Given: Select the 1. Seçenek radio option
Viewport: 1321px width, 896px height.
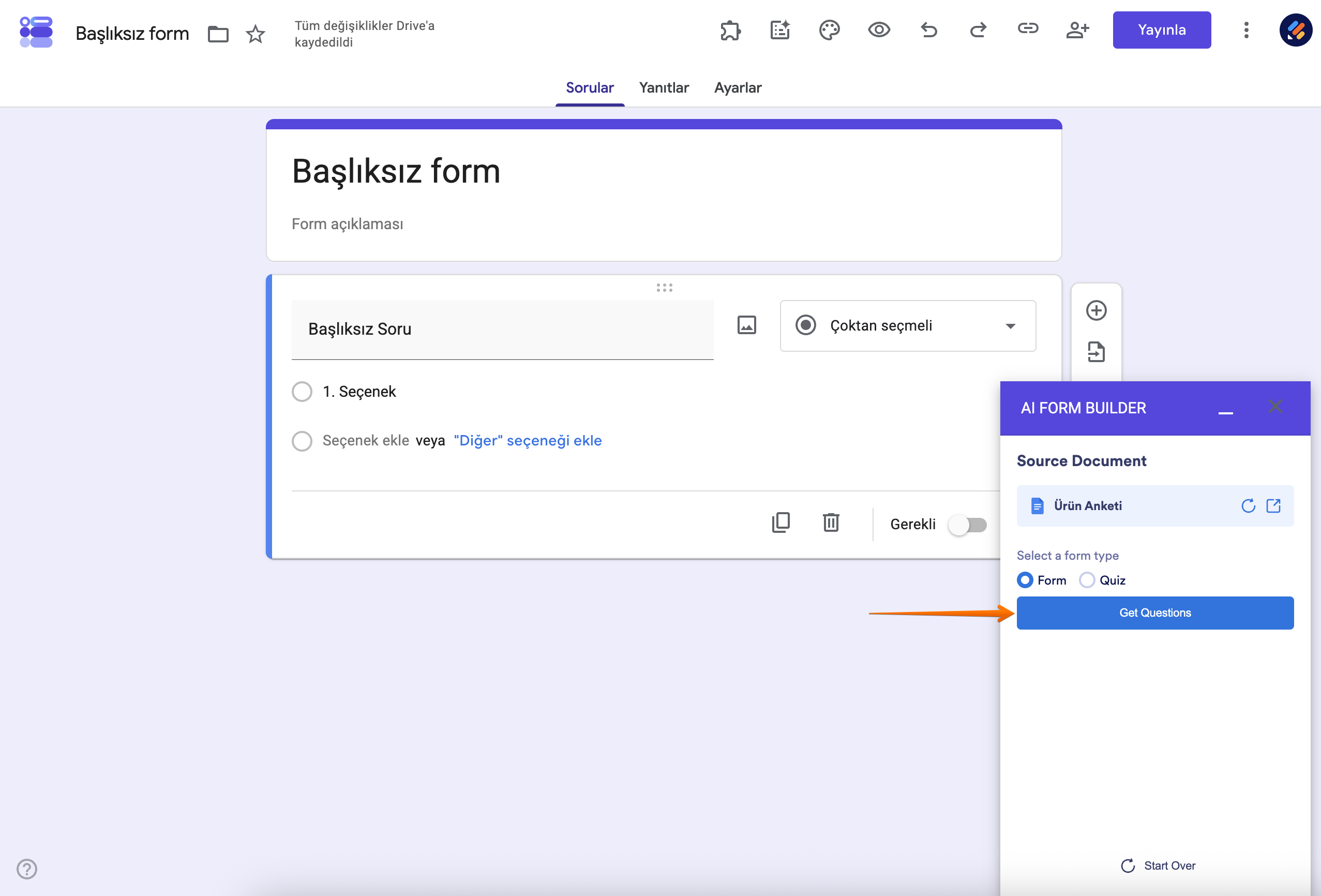Looking at the screenshot, I should pyautogui.click(x=302, y=392).
